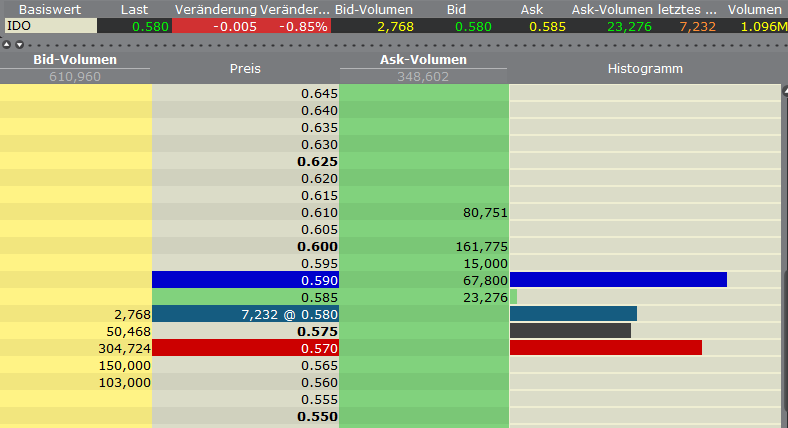
Task: Click ask volume 161,775 at 0.600
Action: [481, 247]
